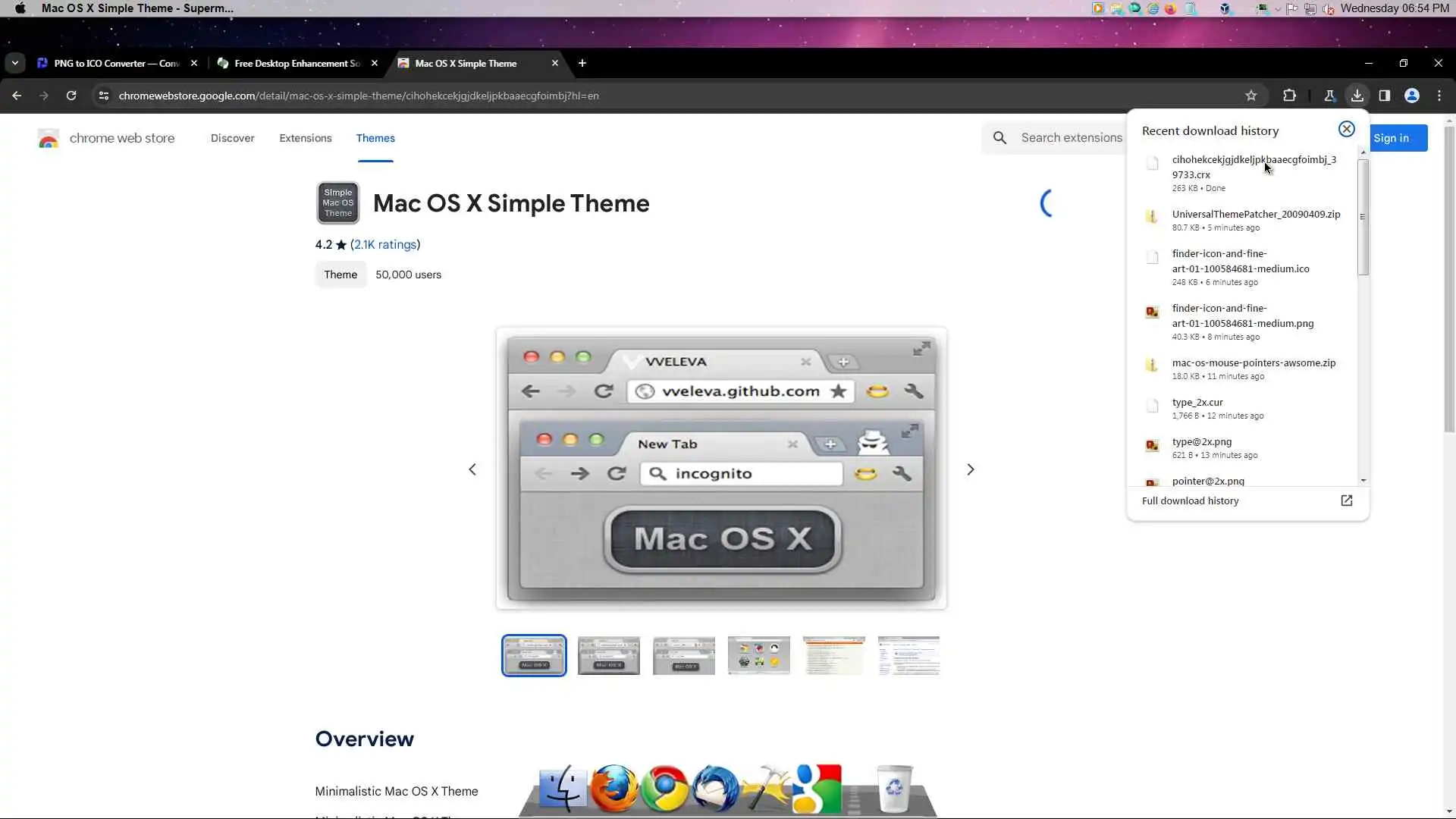Image resolution: width=1456 pixels, height=819 pixels.
Task: Open Chrome three-dot menu
Action: click(1439, 96)
